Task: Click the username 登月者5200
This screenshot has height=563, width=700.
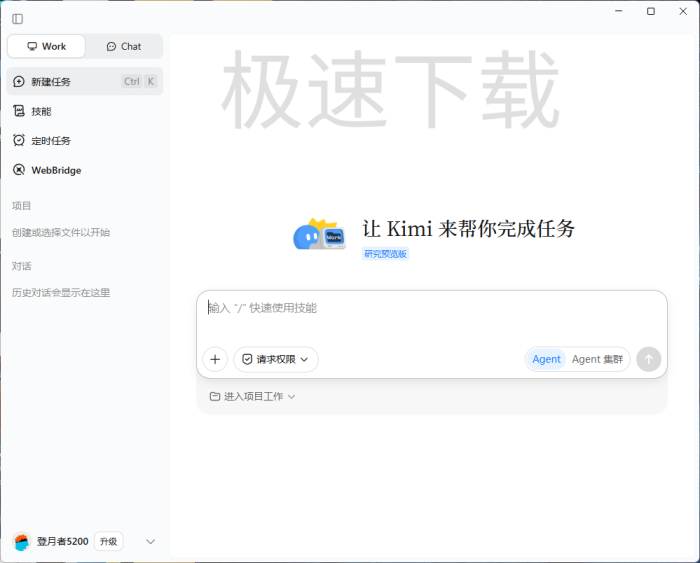Action: pyautogui.click(x=62, y=542)
